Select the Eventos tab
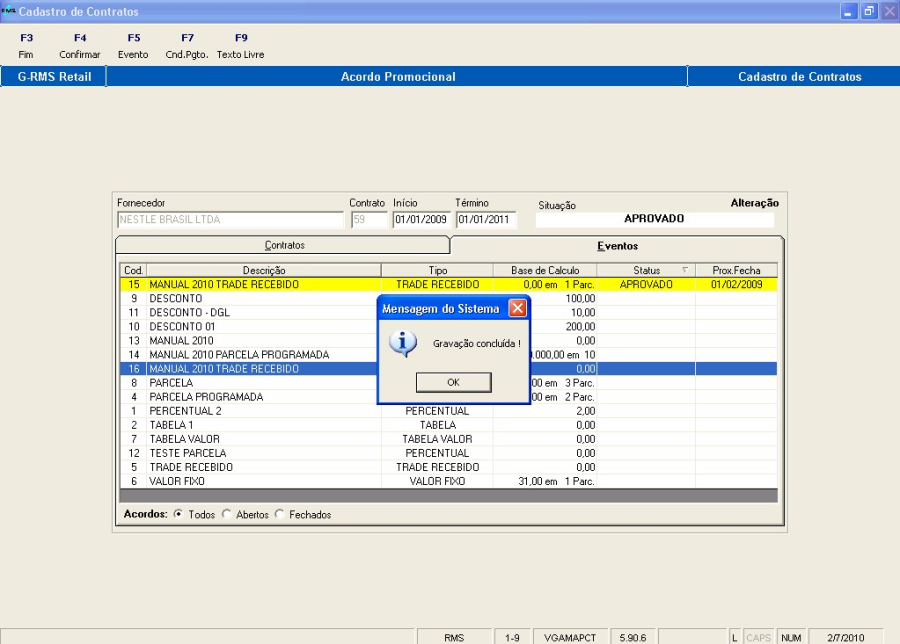 coord(617,246)
